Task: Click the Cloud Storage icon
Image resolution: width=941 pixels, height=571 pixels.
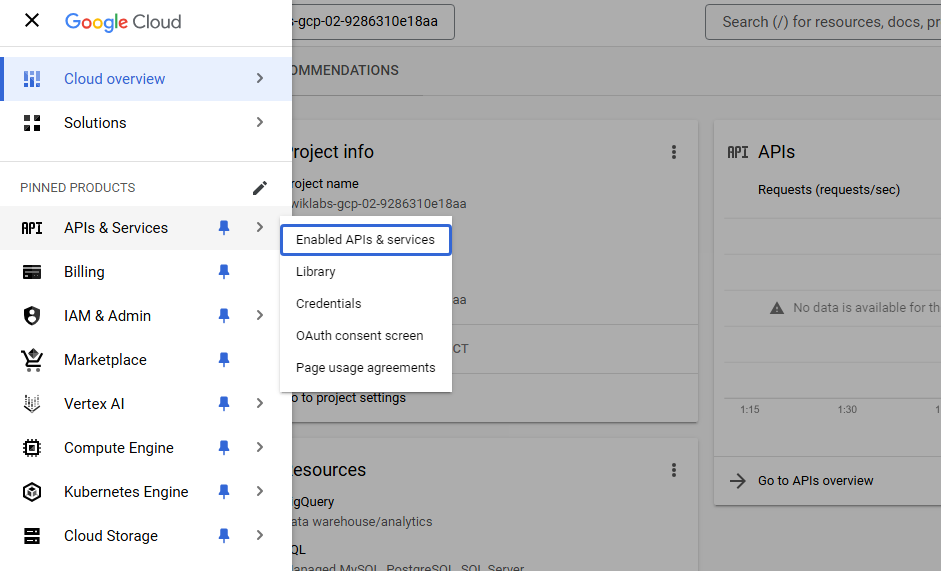Action: point(32,536)
